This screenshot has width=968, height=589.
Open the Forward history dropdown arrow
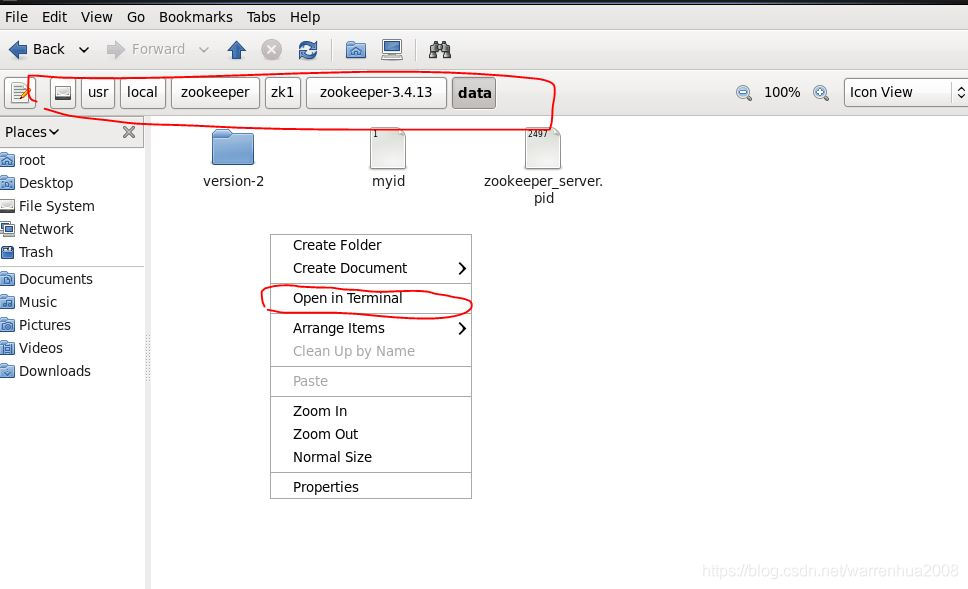pos(204,49)
